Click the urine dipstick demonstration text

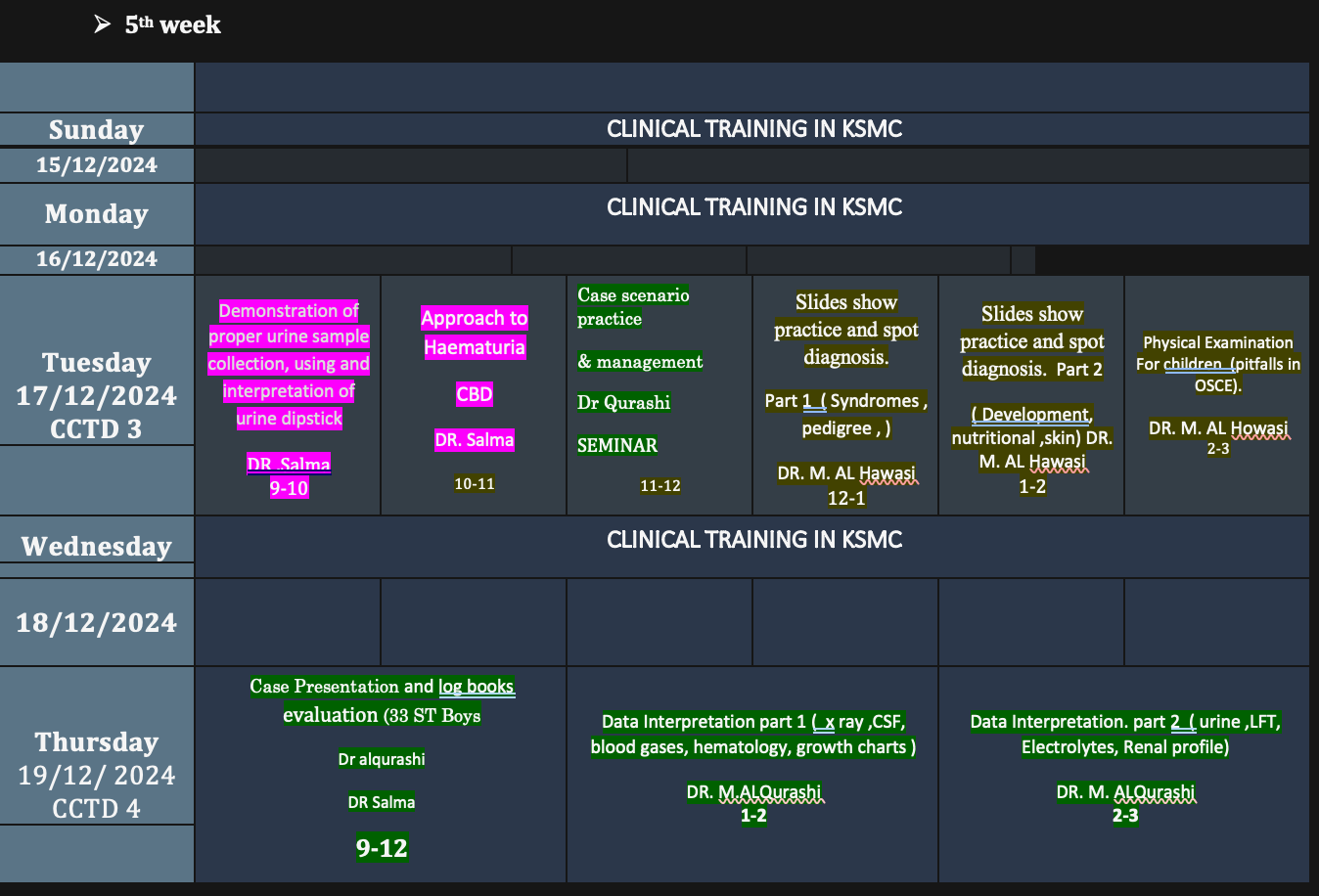[x=289, y=364]
